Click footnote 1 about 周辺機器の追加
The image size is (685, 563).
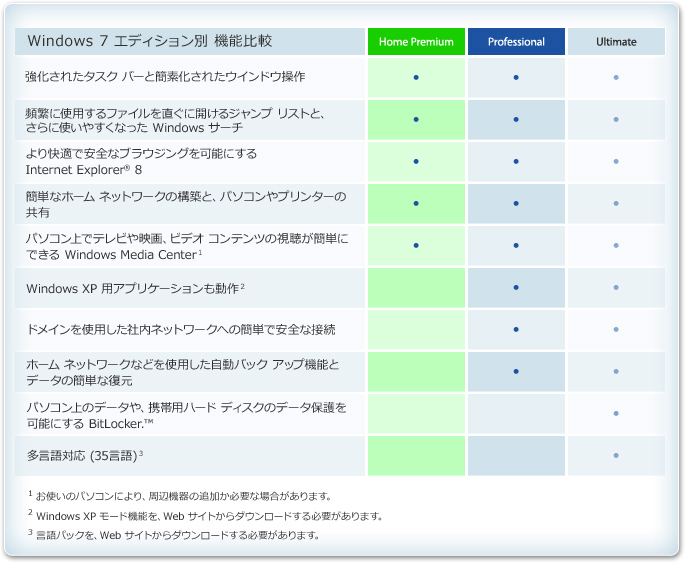(x=180, y=496)
